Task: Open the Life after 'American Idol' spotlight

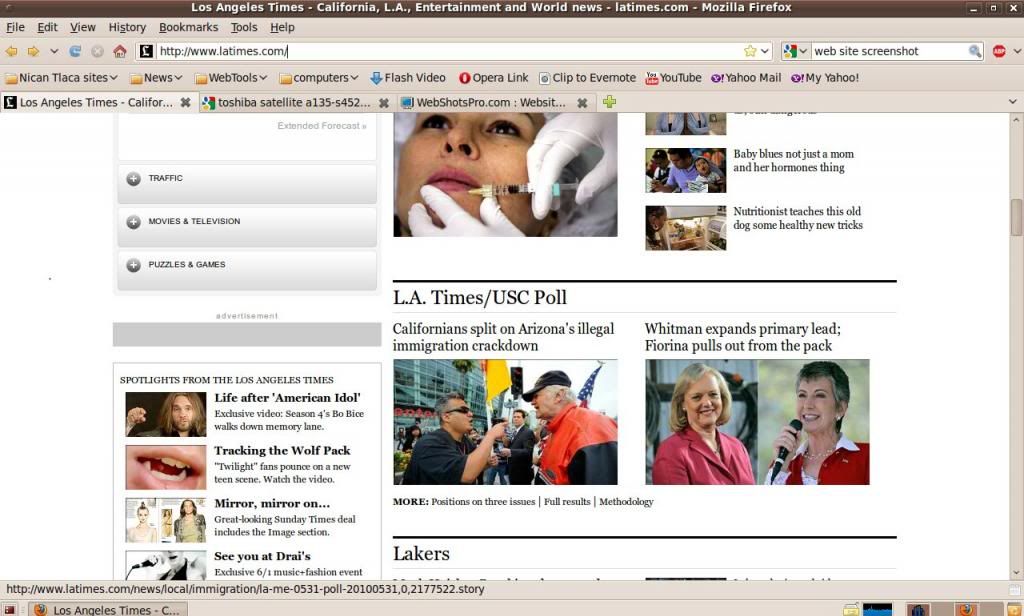Action: (287, 398)
